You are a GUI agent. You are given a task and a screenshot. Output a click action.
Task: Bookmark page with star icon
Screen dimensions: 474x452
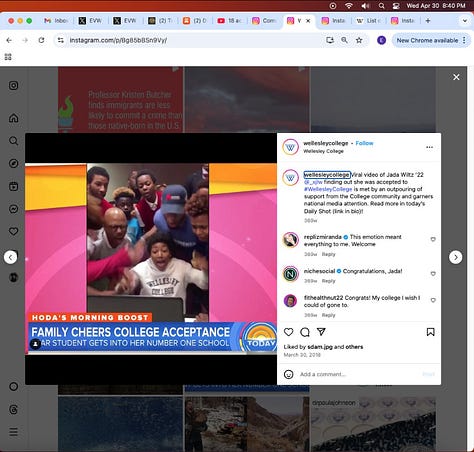pos(359,40)
